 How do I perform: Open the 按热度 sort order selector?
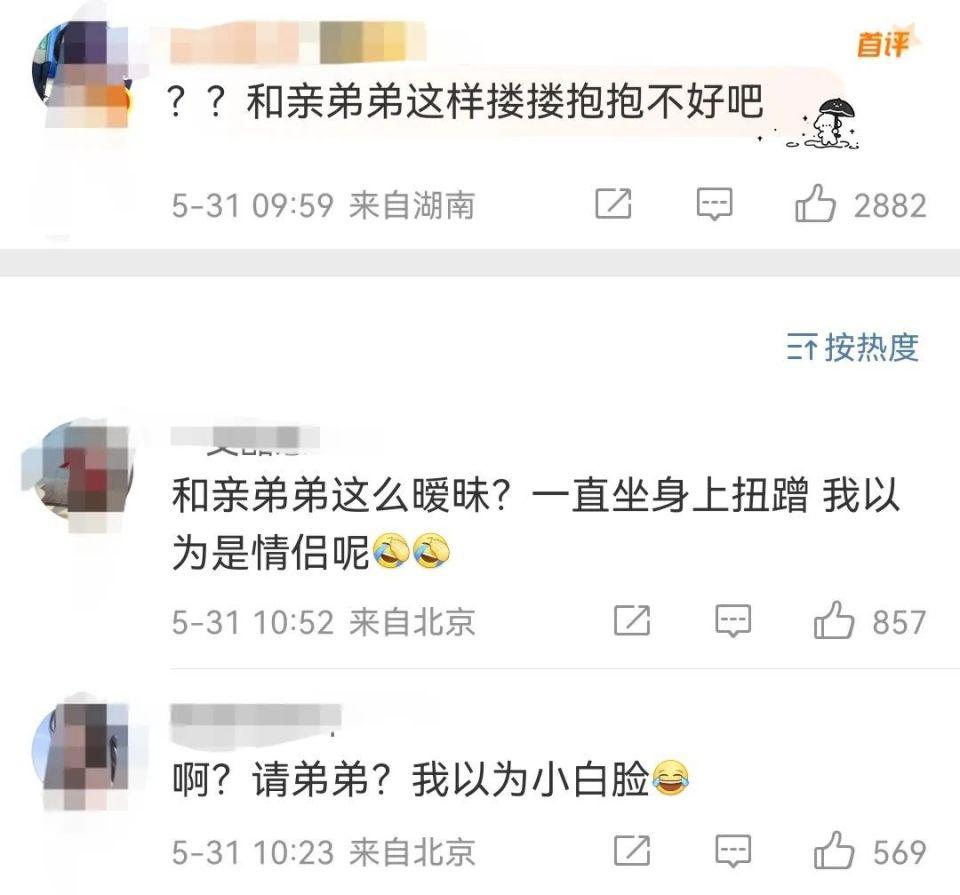coord(853,348)
